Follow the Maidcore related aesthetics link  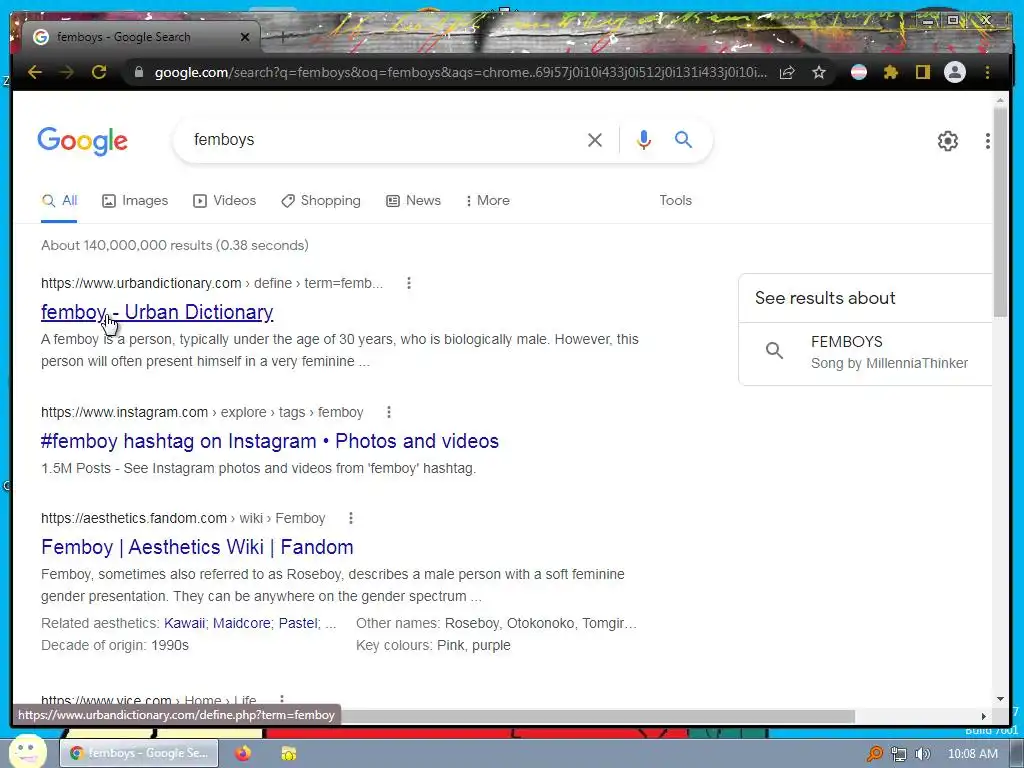[x=242, y=623]
